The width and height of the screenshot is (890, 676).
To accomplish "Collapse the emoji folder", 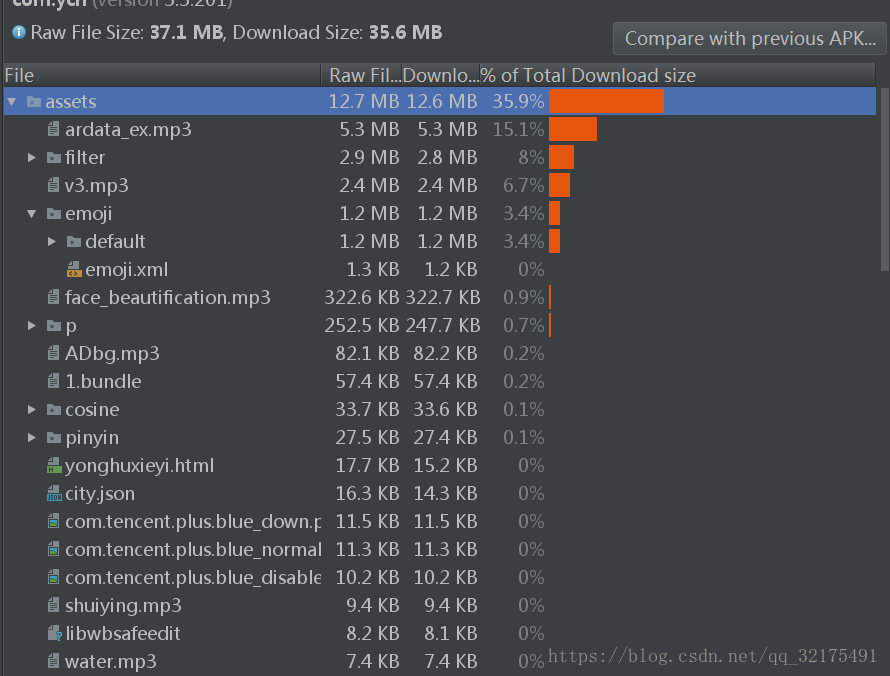I will (32, 213).
